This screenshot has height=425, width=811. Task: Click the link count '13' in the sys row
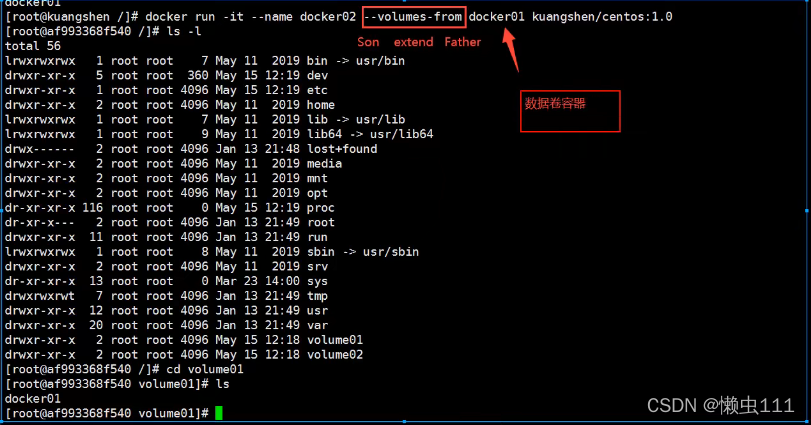(96, 282)
